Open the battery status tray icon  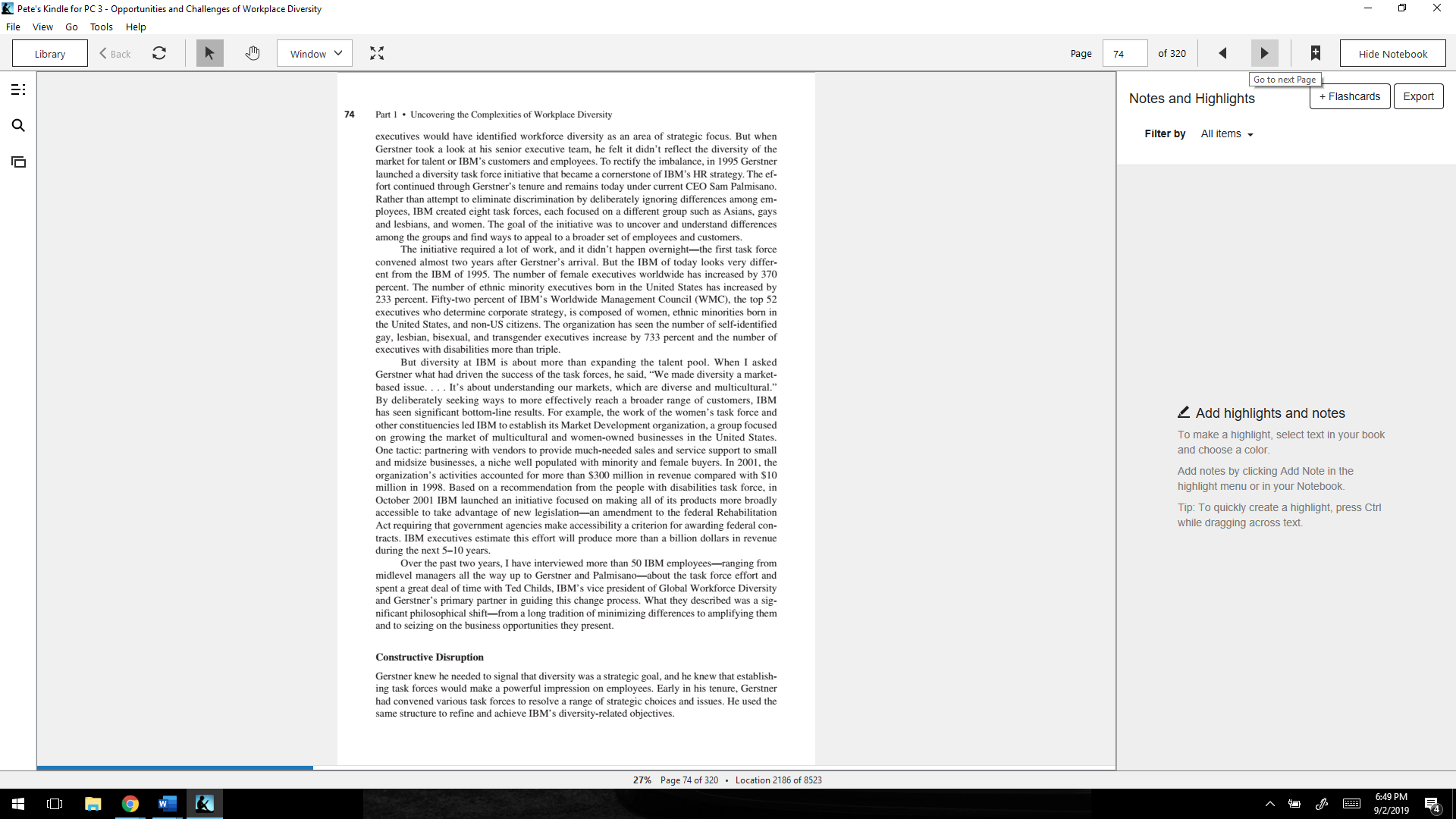(x=1294, y=804)
